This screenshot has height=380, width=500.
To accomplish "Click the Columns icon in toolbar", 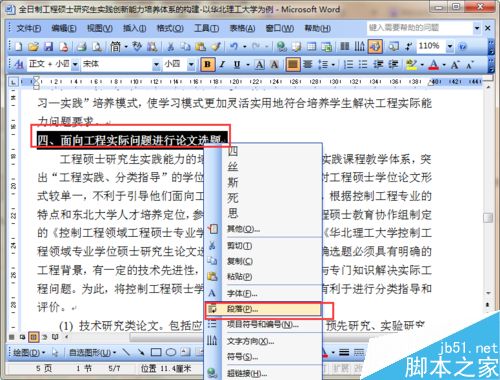I will coord(344,47).
